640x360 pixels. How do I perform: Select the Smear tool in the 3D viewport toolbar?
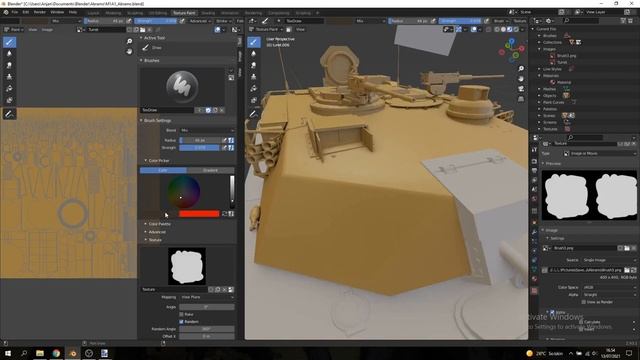[253, 65]
